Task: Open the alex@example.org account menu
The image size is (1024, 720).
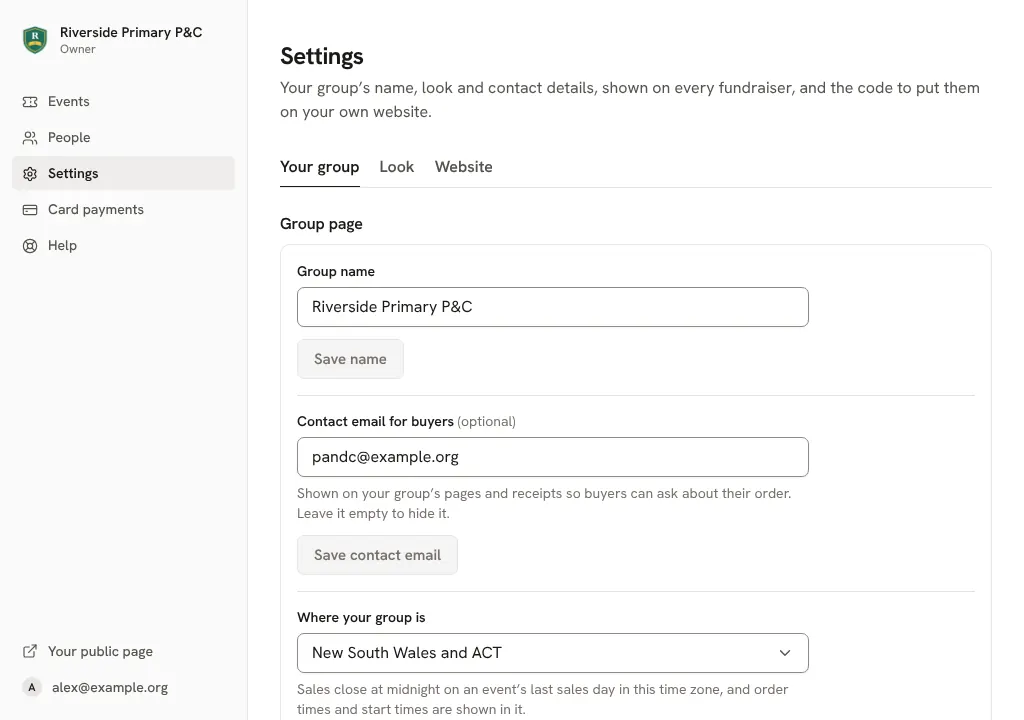Action: point(123,687)
